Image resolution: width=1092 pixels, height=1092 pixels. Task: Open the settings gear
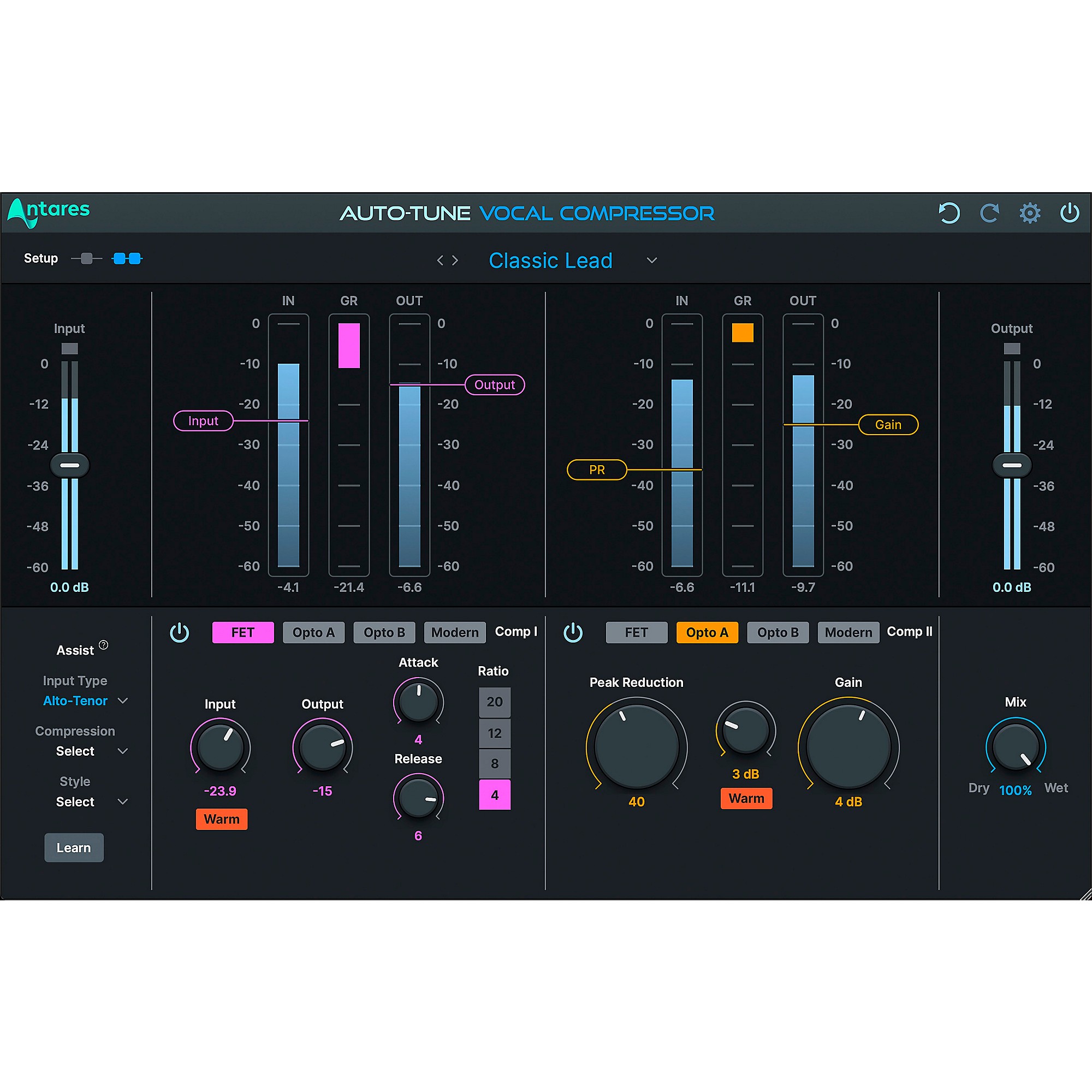point(1030,213)
